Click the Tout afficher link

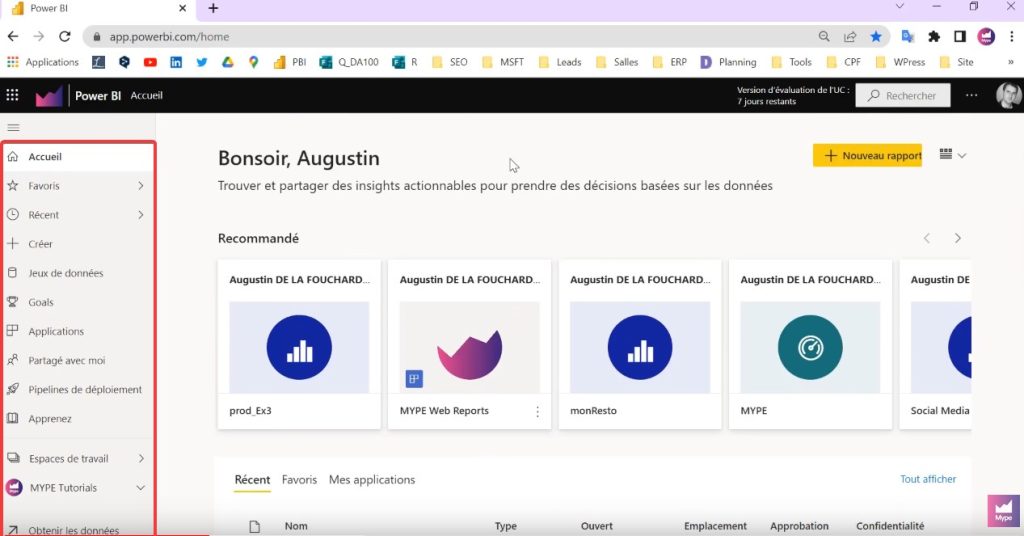(x=928, y=479)
